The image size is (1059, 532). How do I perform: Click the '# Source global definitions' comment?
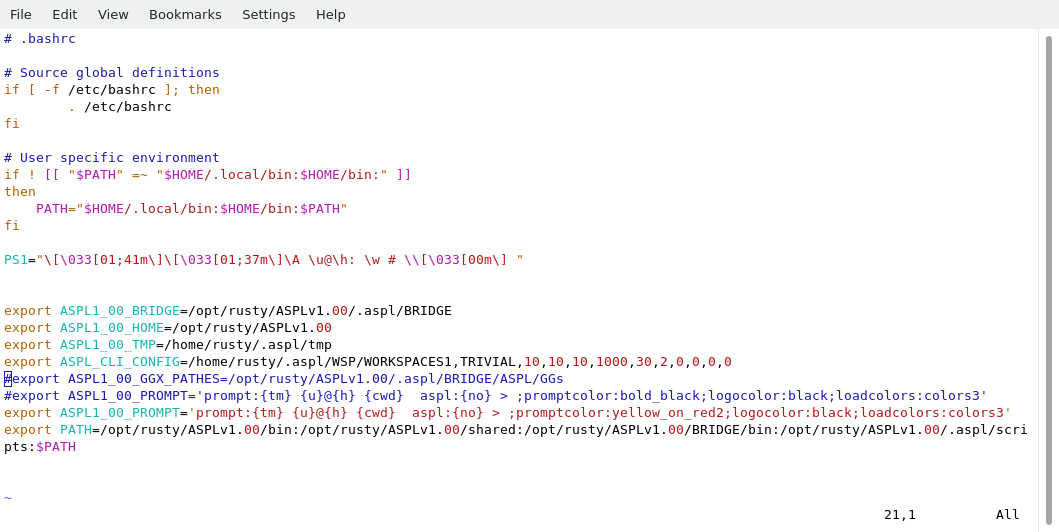click(x=112, y=73)
